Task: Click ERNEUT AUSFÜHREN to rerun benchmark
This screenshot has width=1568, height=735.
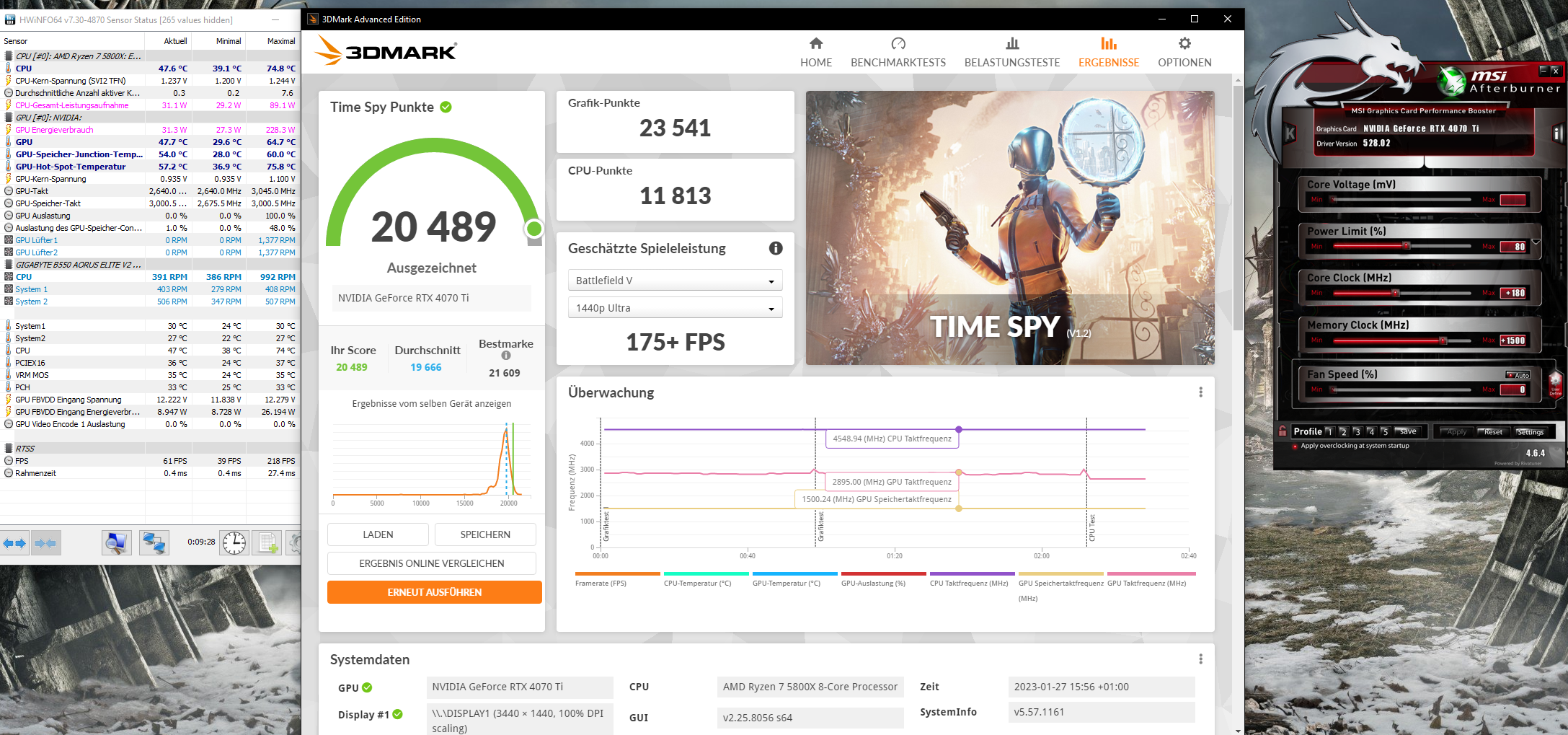Action: pyautogui.click(x=434, y=592)
